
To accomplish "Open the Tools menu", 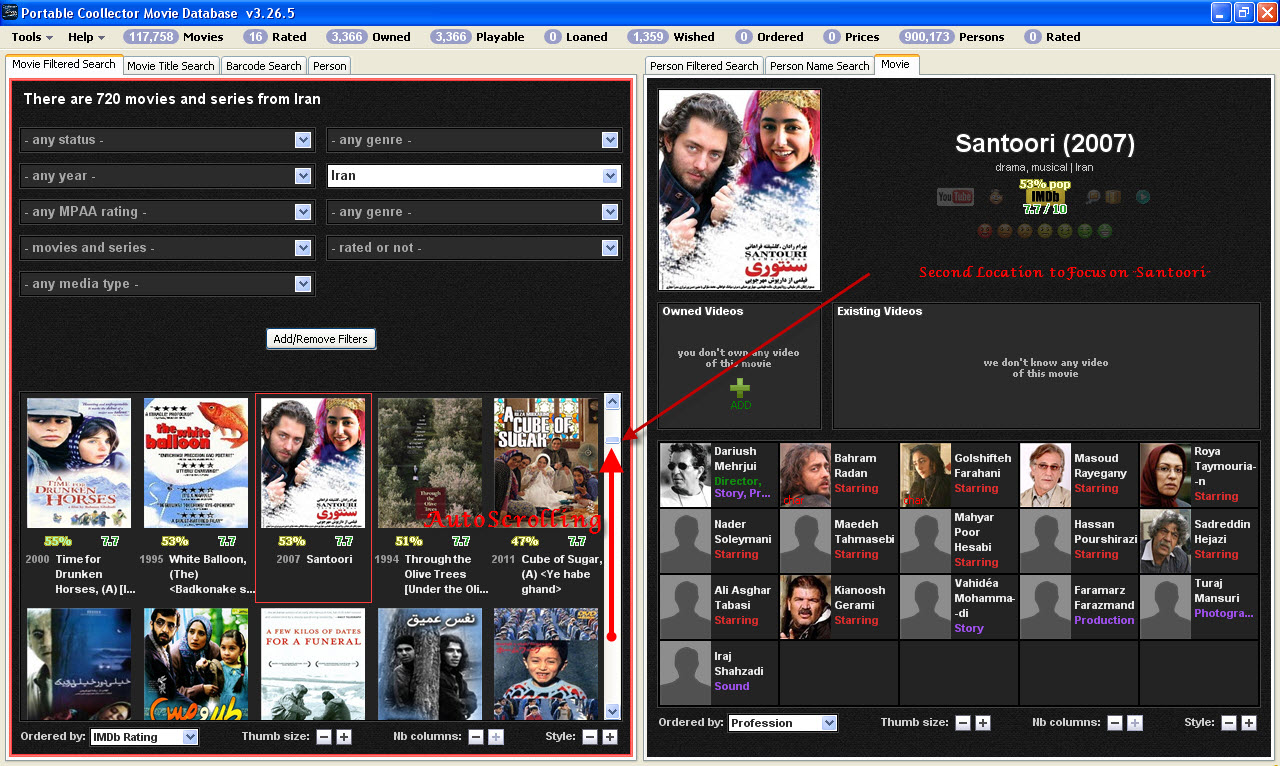I will click(x=32, y=37).
